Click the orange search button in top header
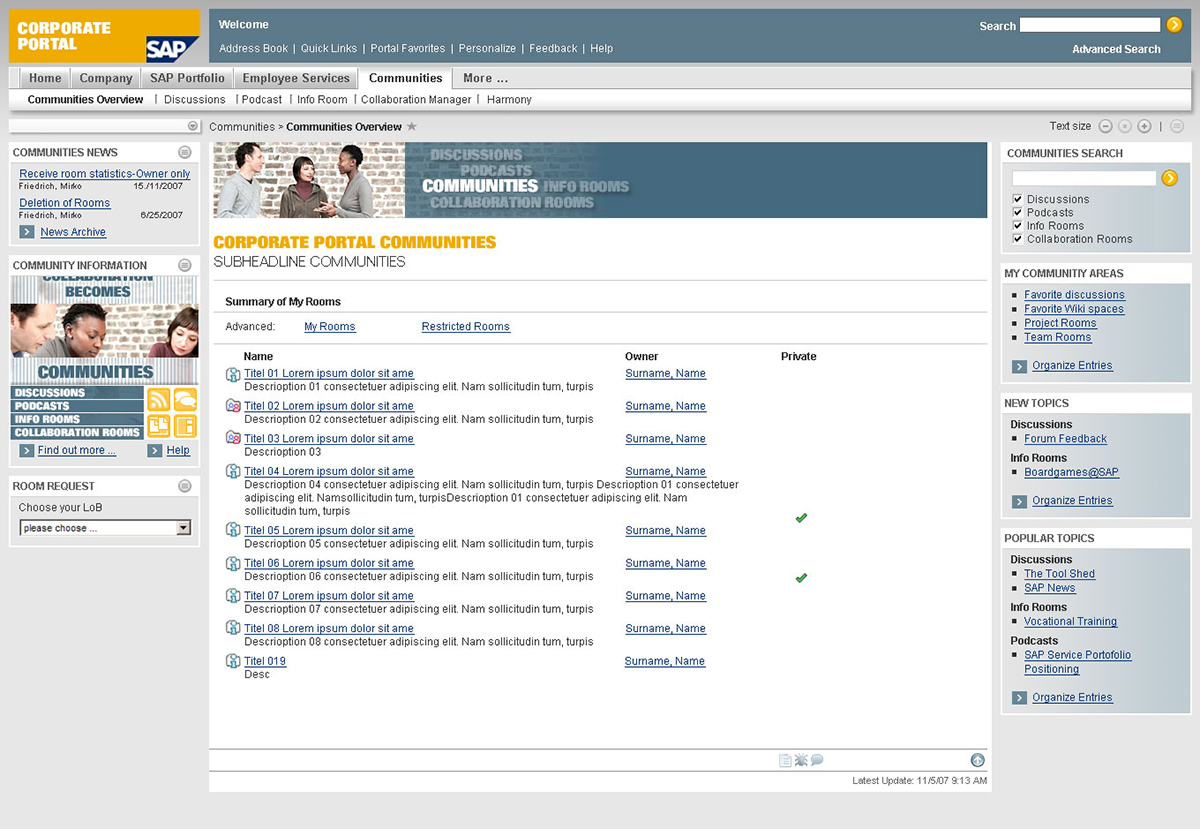Screen dimensions: 1200x829 [x=1174, y=25]
